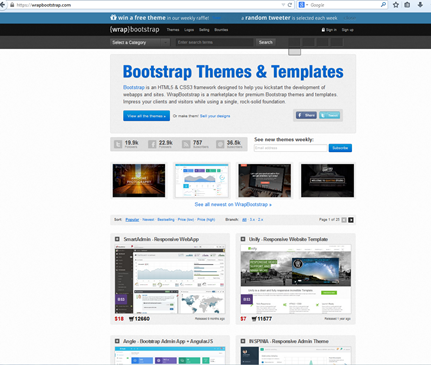Filter branch by 2.x
Screen dimensions: 432x366
[x=260, y=220]
